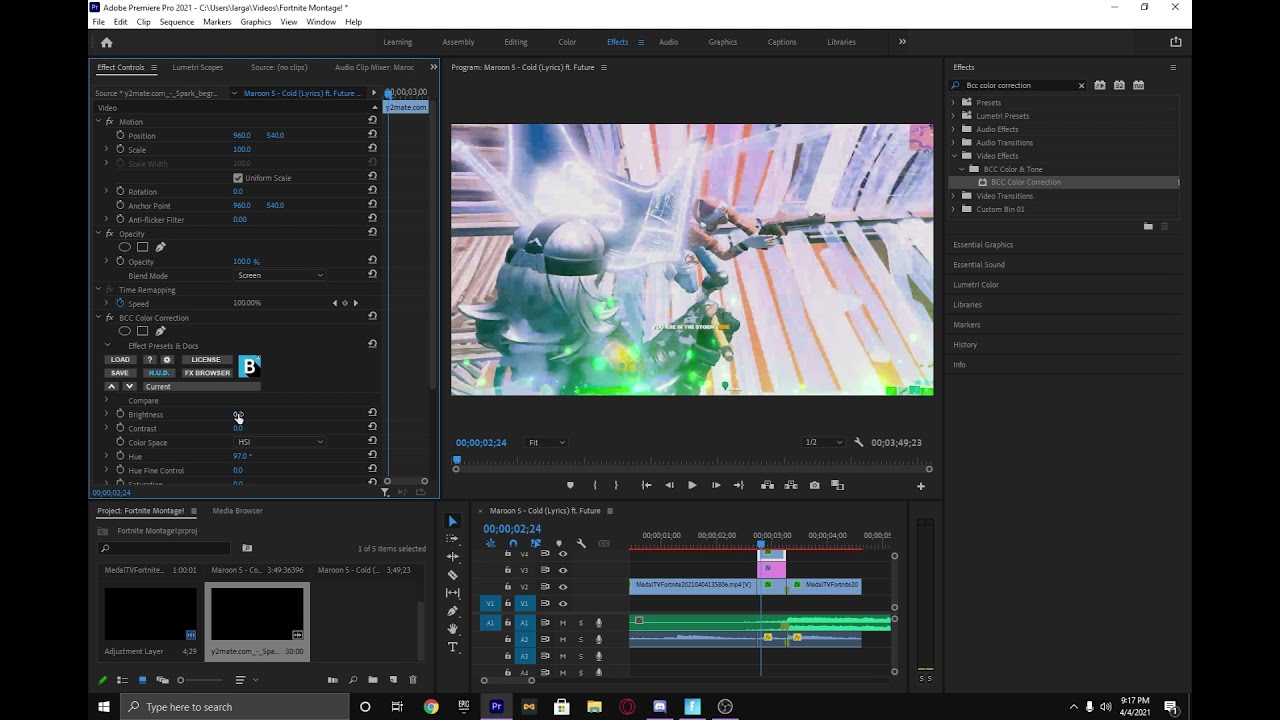Toggle the BCC Color Correction fx switch
This screenshot has width=1280, height=720.
click(x=110, y=318)
